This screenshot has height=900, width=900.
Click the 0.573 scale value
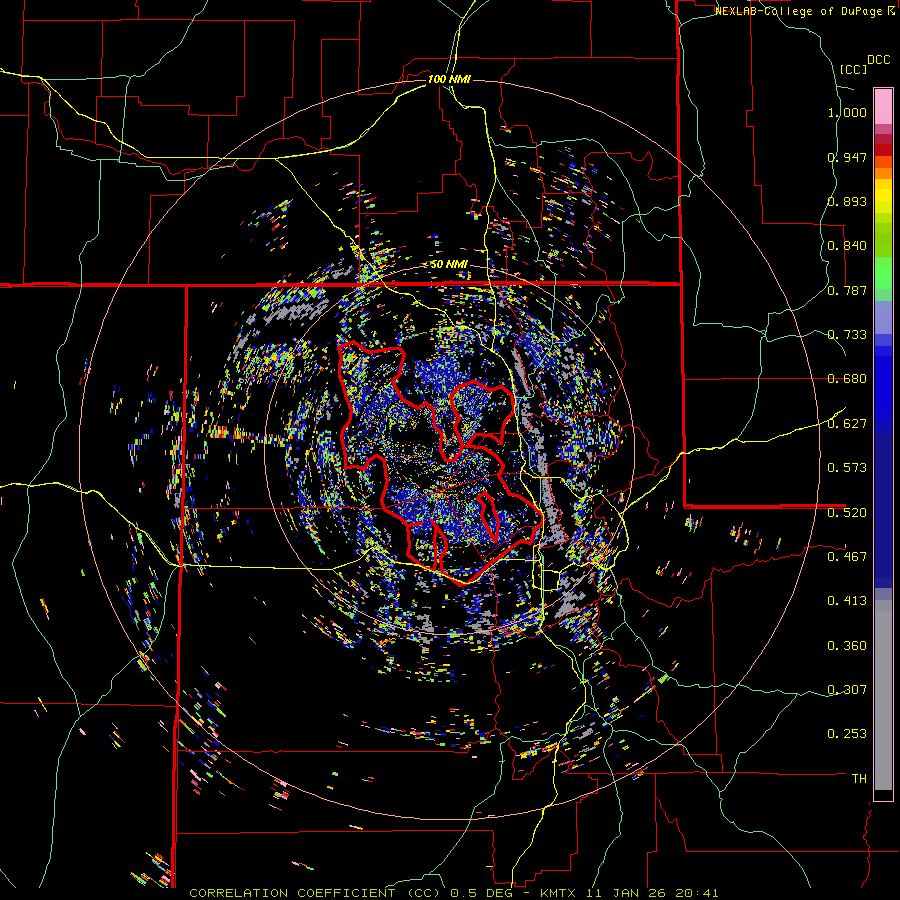click(847, 468)
